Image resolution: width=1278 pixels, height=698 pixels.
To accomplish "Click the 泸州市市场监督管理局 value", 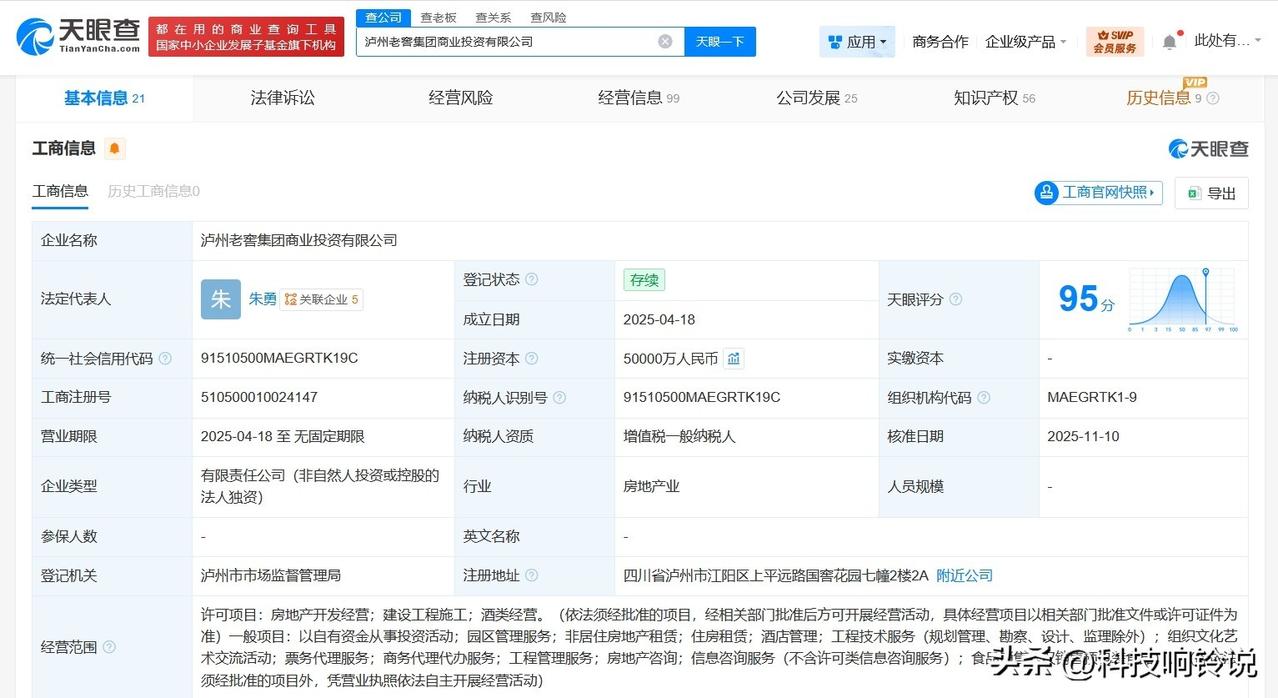I will 271,575.
